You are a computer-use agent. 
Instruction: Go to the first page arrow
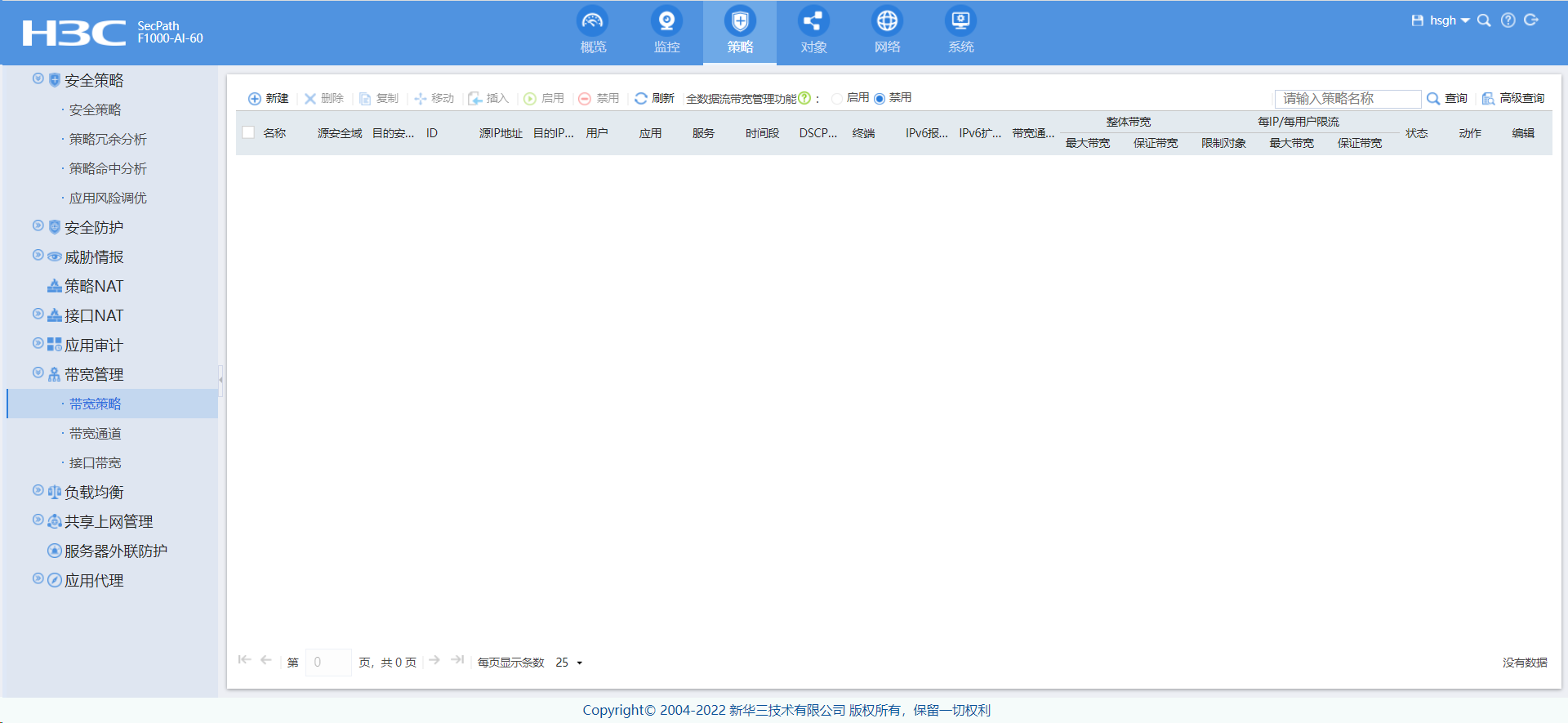pos(244,659)
